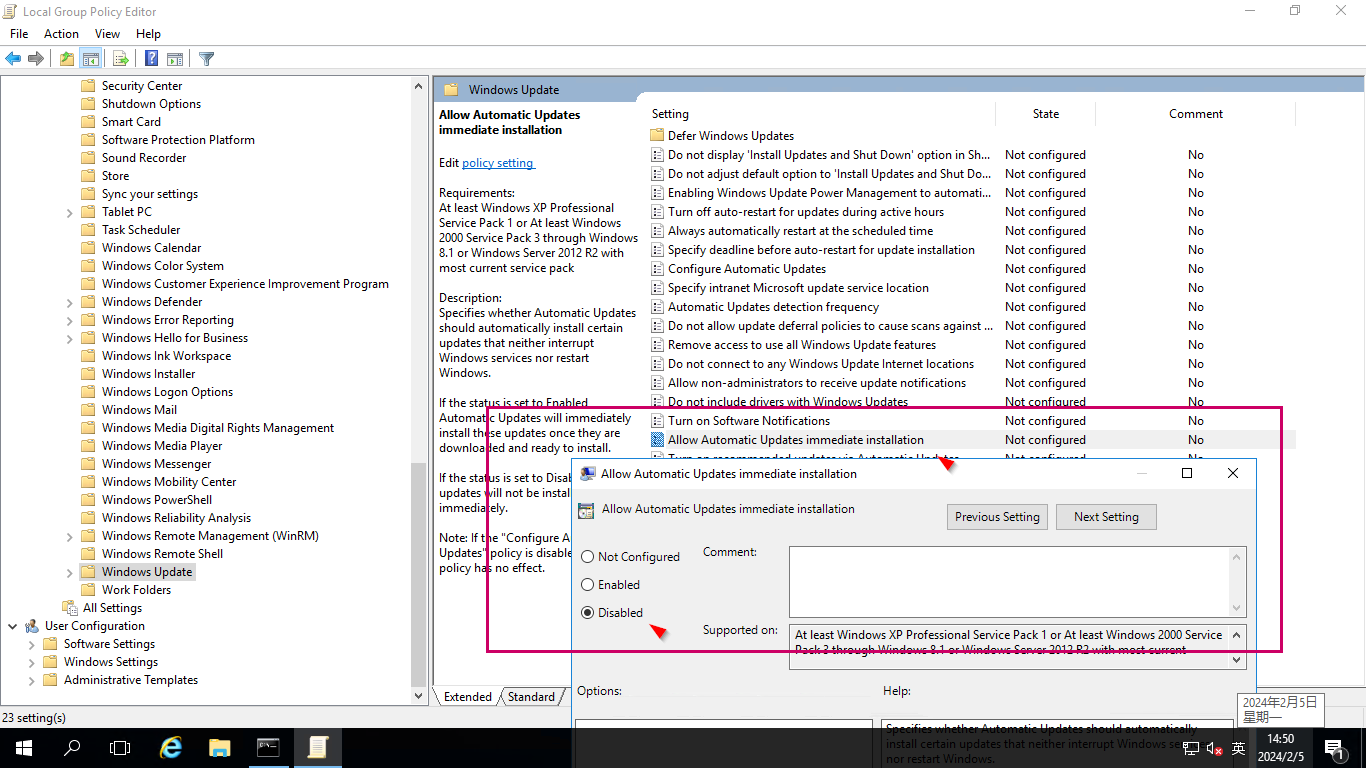This screenshot has width=1366, height=768.
Task: Click the taskbar Search magnifier icon
Action: [72, 748]
